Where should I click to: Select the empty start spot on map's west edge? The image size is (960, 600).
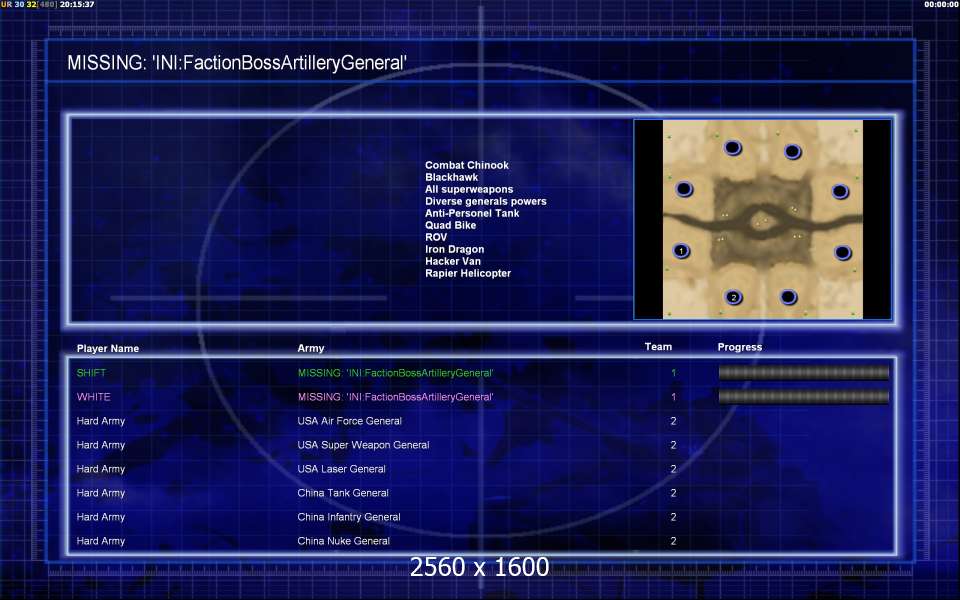(684, 189)
